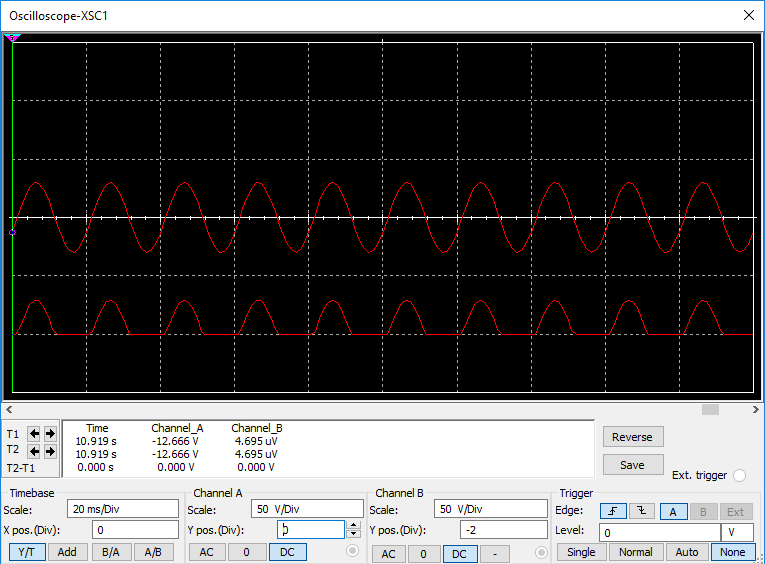Switch display mode to B/A

109,552
